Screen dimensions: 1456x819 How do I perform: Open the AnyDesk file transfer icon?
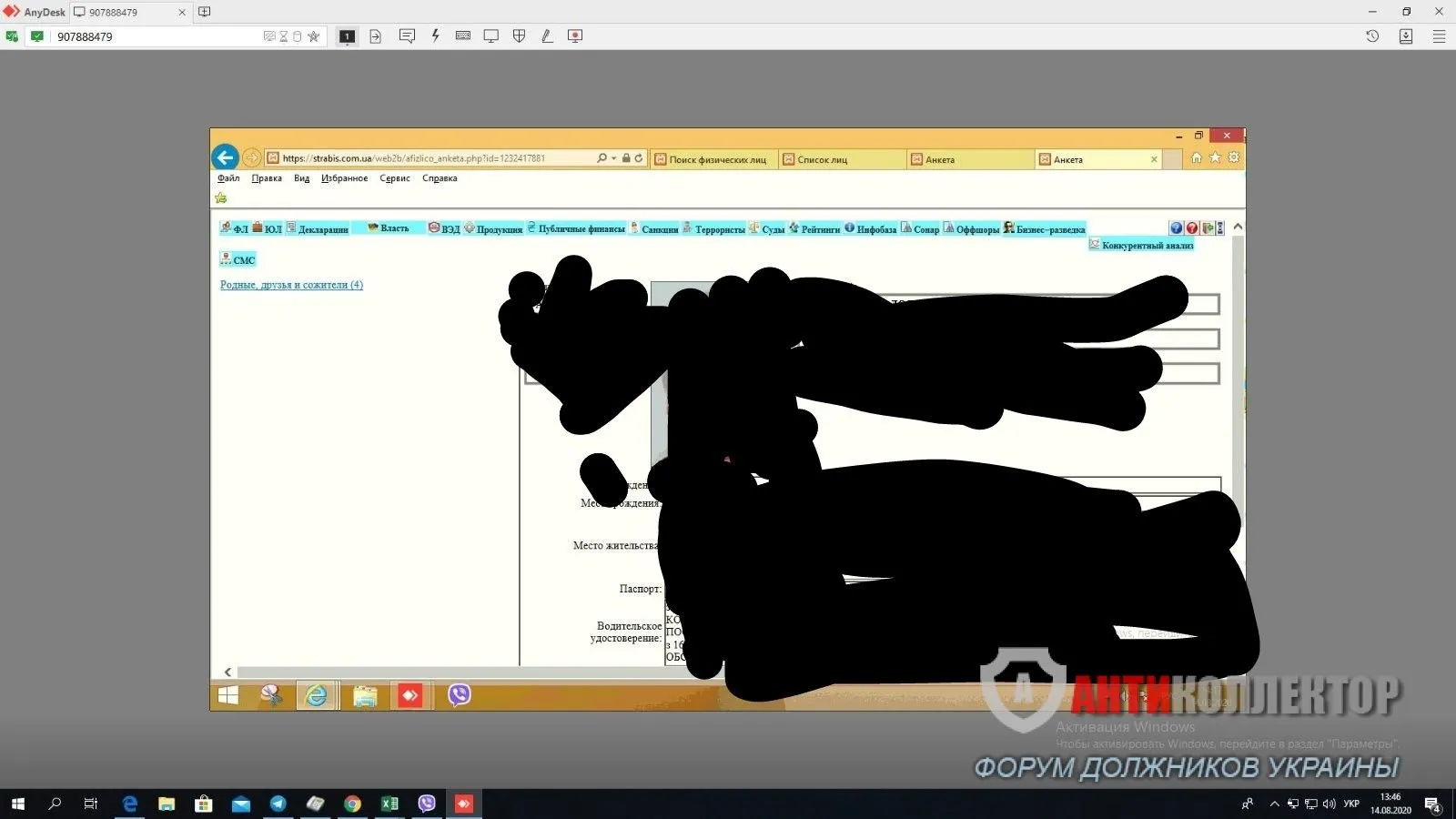[375, 36]
